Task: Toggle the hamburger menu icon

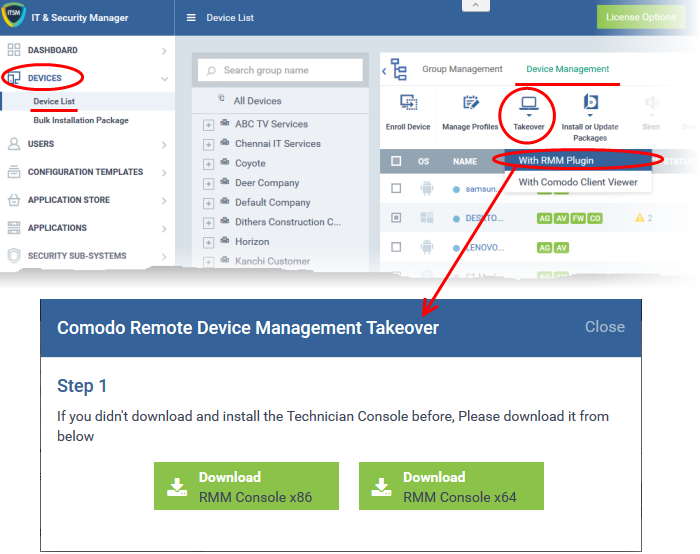Action: pyautogui.click(x=191, y=18)
